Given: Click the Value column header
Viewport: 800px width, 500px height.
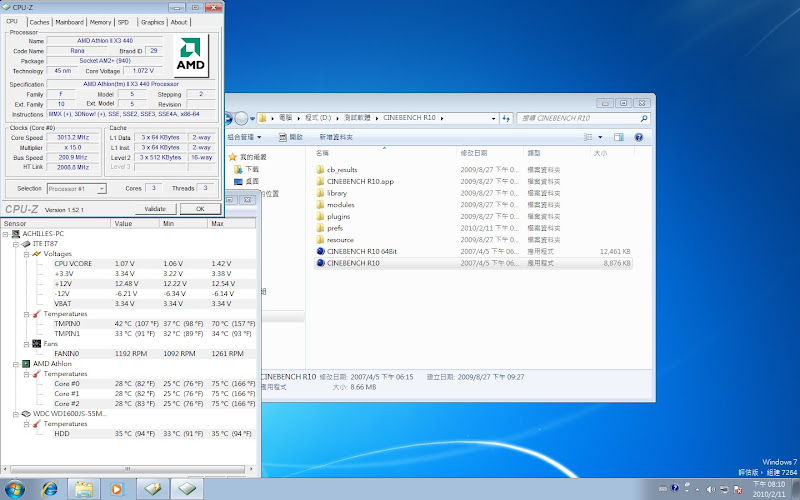Looking at the screenshot, I should (135, 223).
